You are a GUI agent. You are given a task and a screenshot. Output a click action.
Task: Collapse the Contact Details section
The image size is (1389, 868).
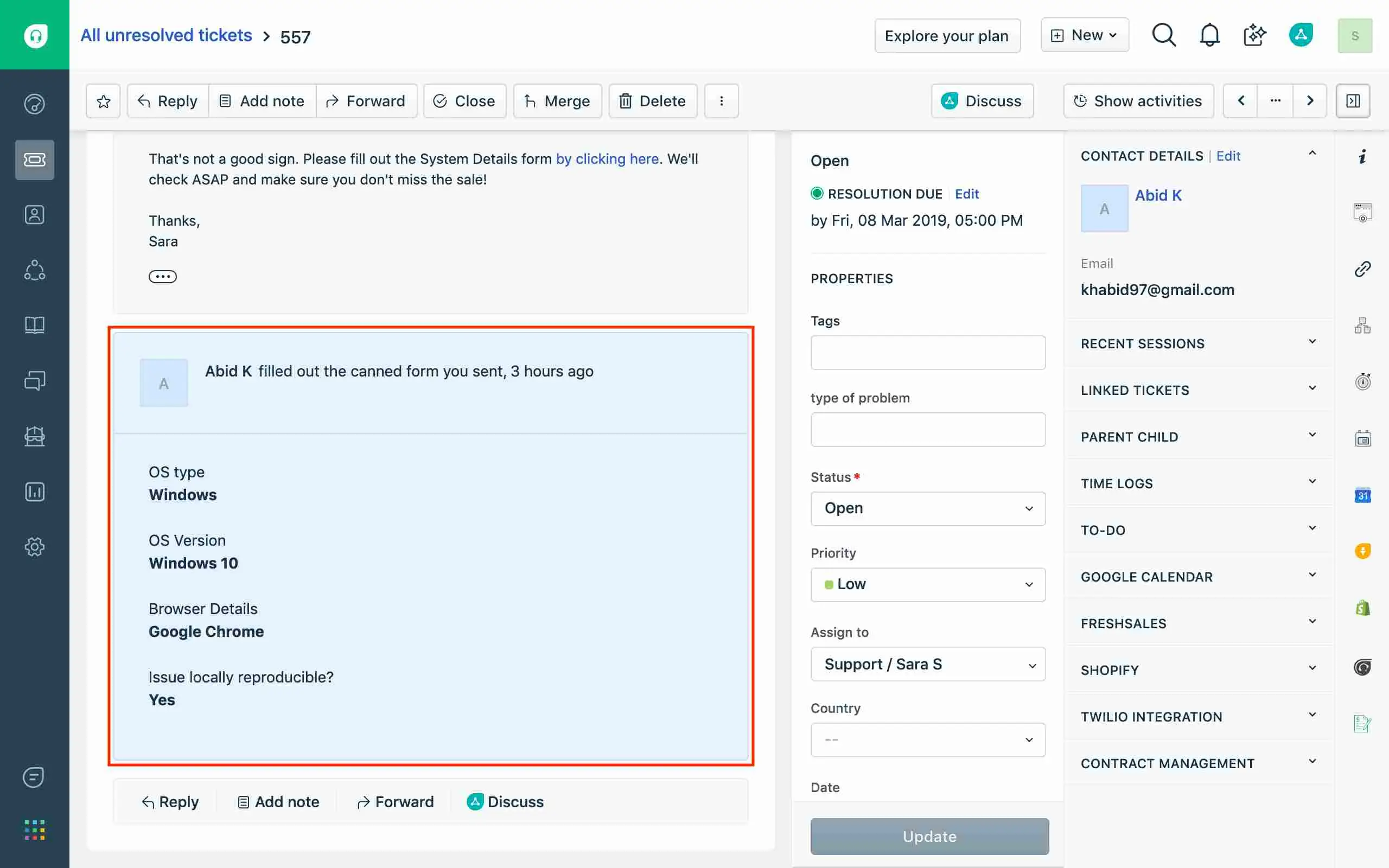point(1312,154)
